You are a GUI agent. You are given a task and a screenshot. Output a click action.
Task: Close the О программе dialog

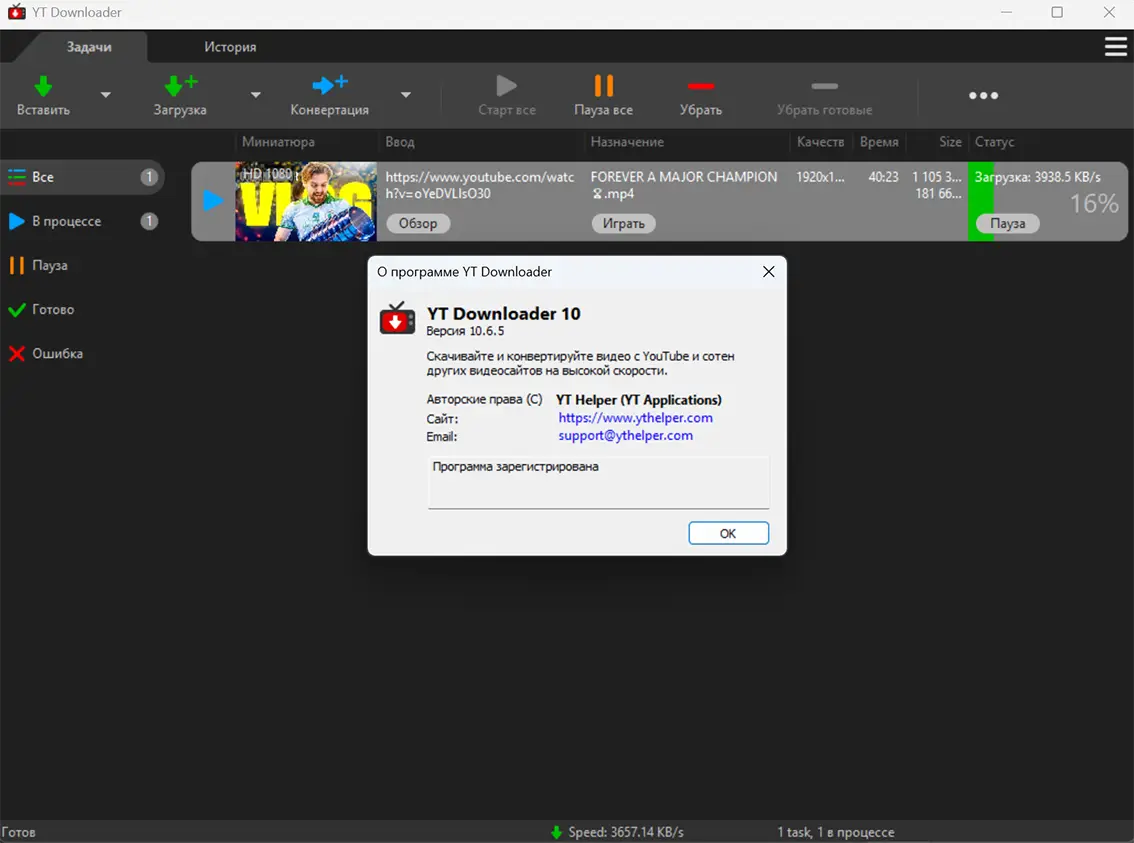769,272
